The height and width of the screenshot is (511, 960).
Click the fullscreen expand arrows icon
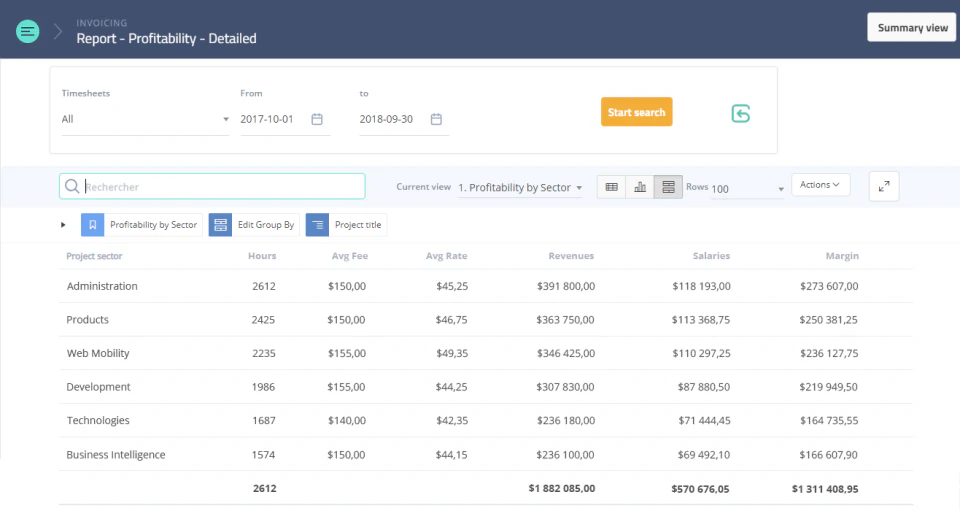(x=884, y=187)
